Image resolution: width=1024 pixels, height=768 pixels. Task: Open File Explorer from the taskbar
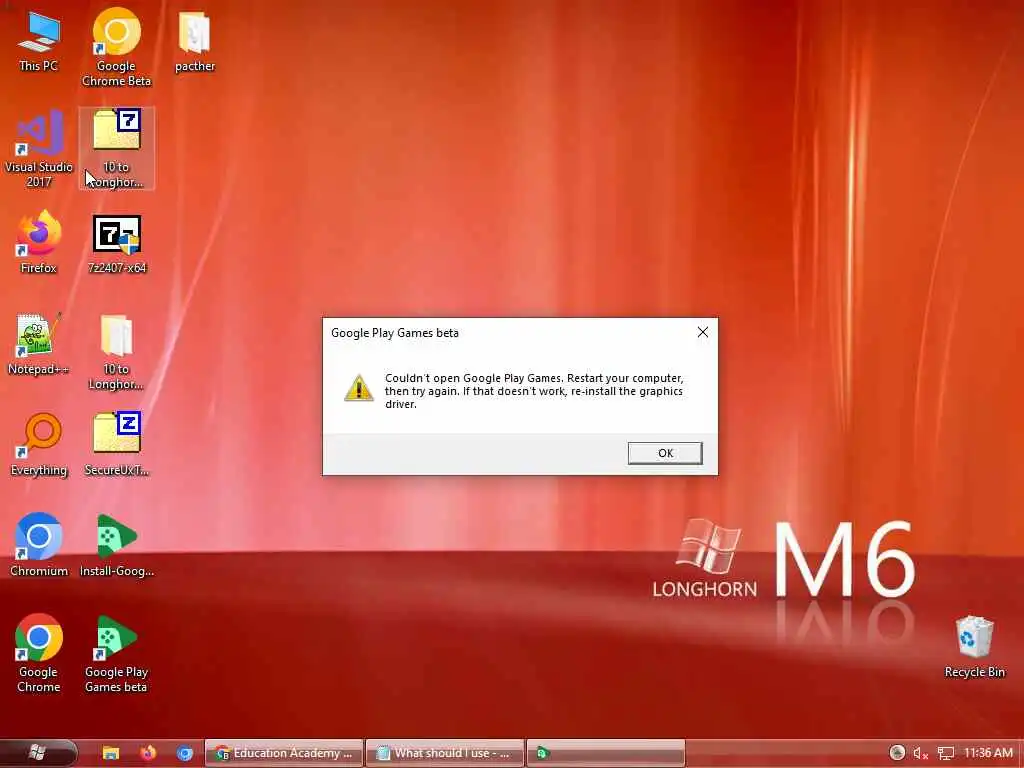[x=111, y=753]
